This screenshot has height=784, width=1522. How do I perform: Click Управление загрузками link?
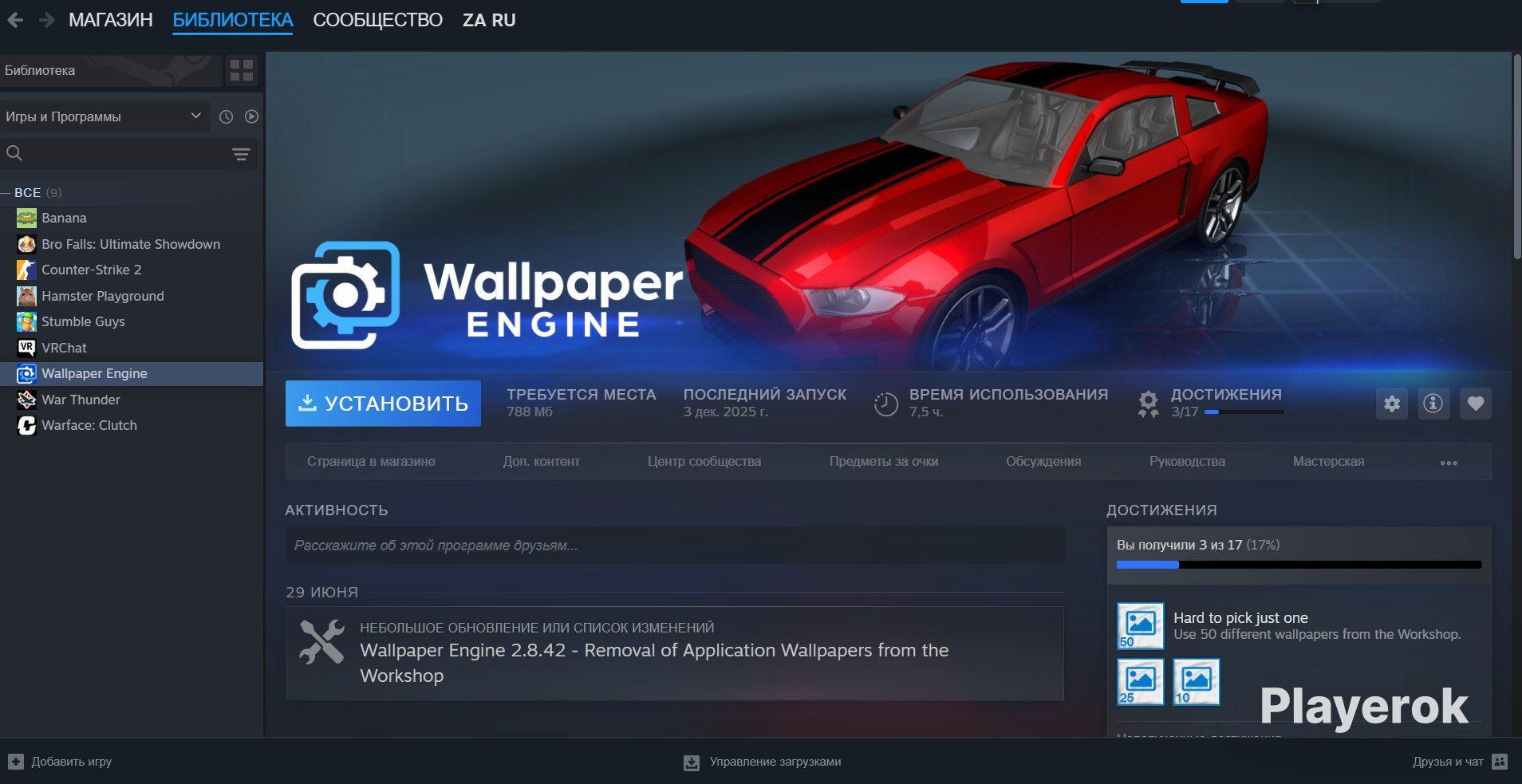tap(775, 762)
